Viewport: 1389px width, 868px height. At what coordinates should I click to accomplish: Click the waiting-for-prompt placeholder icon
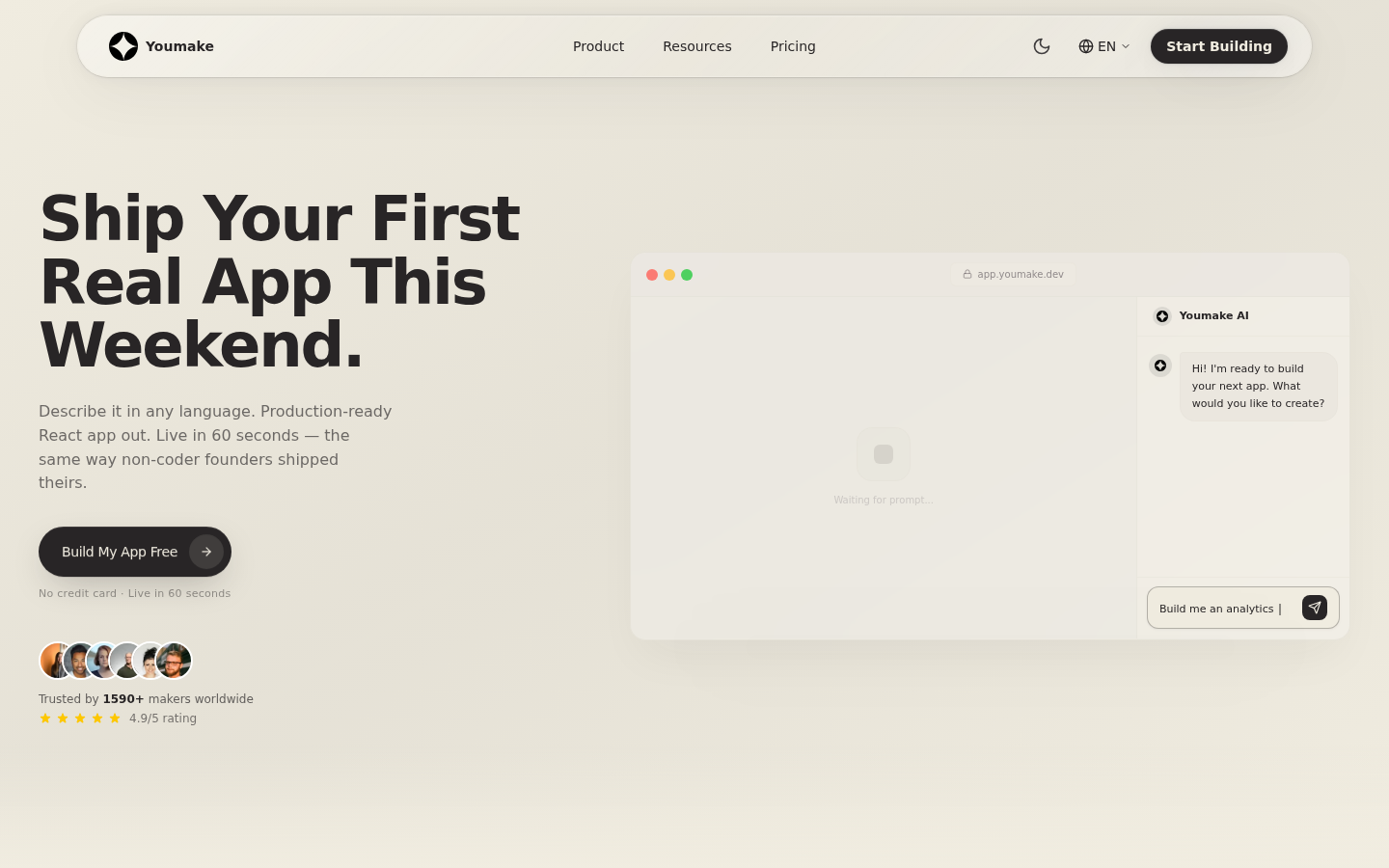pyautogui.click(x=884, y=454)
